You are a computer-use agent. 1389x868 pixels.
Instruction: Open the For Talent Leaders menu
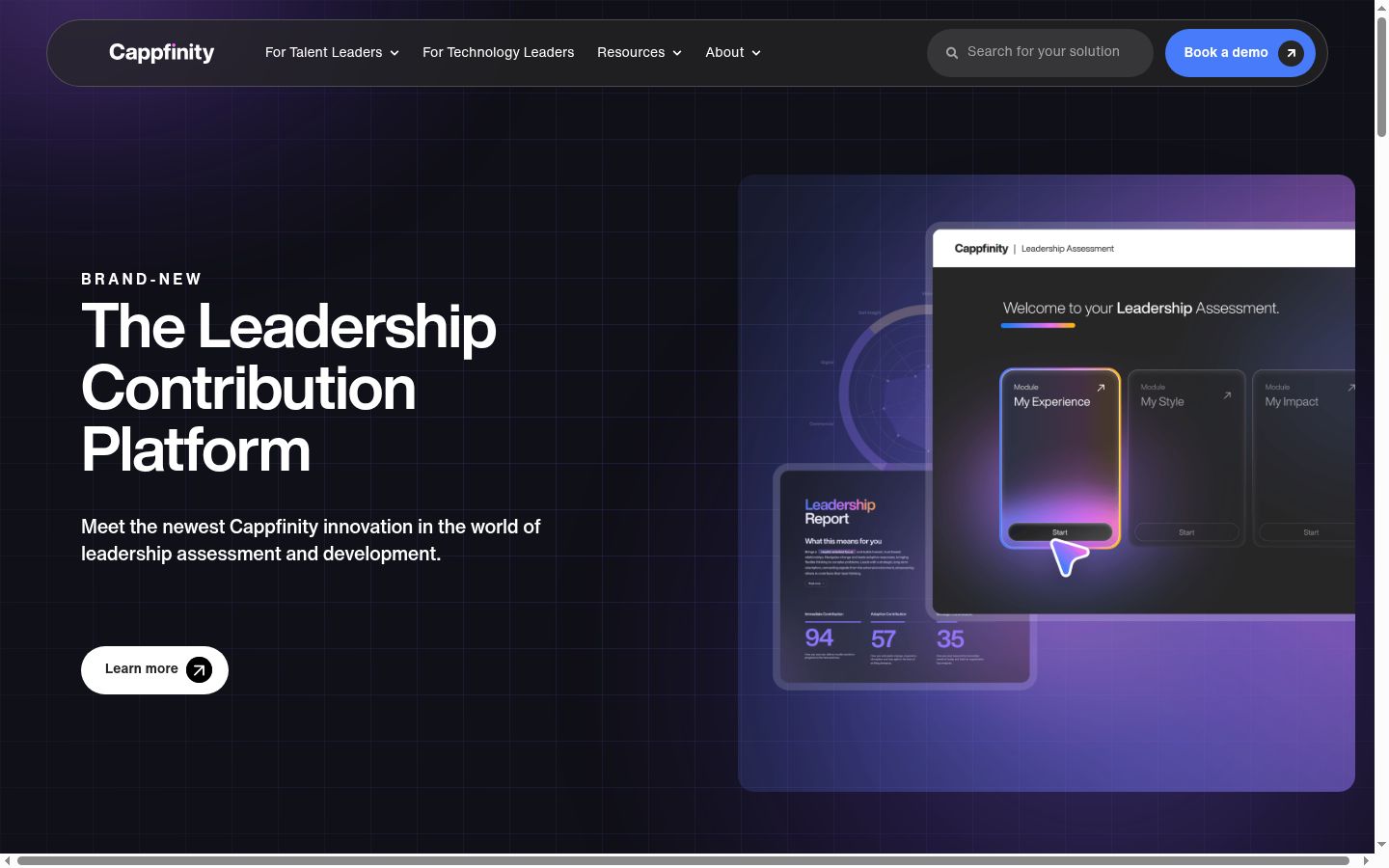click(x=323, y=52)
